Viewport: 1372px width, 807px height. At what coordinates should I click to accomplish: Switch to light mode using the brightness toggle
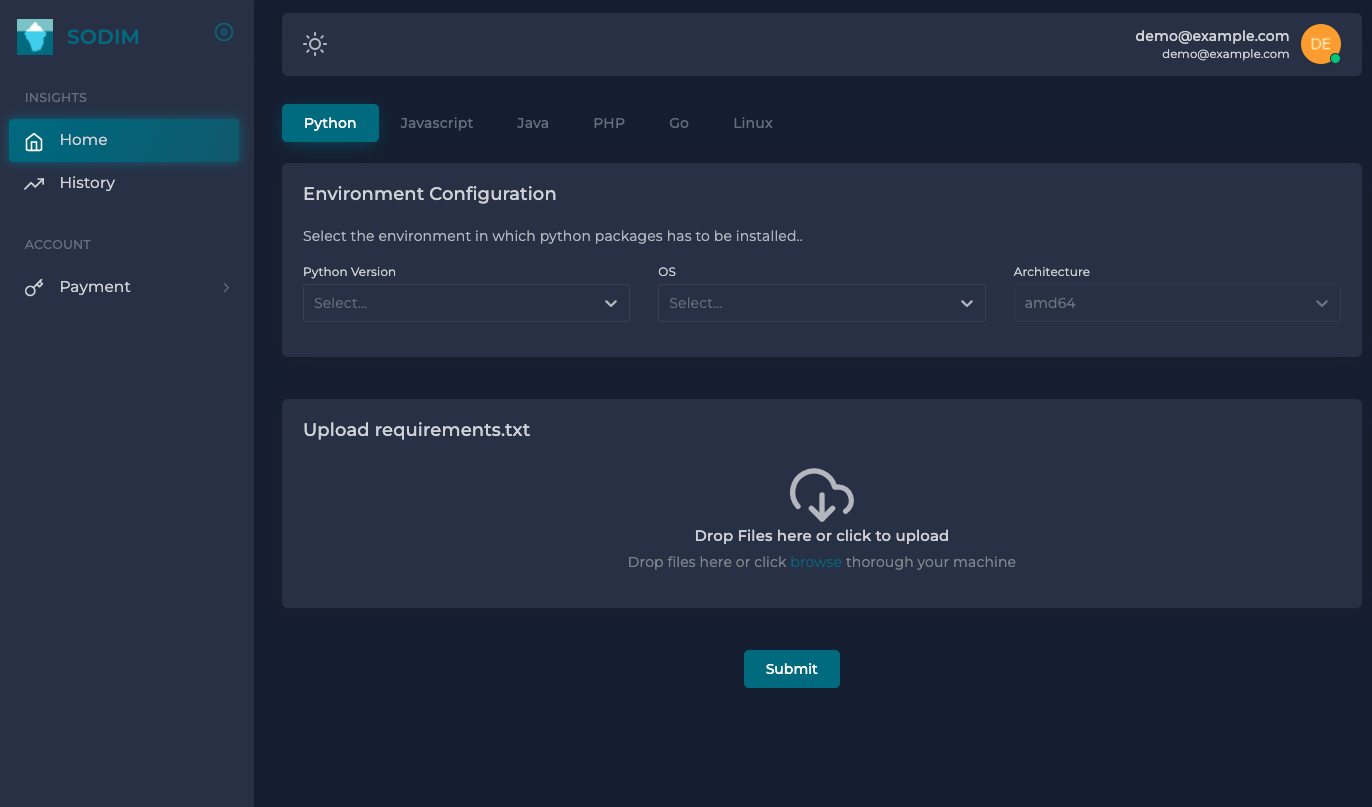[315, 44]
